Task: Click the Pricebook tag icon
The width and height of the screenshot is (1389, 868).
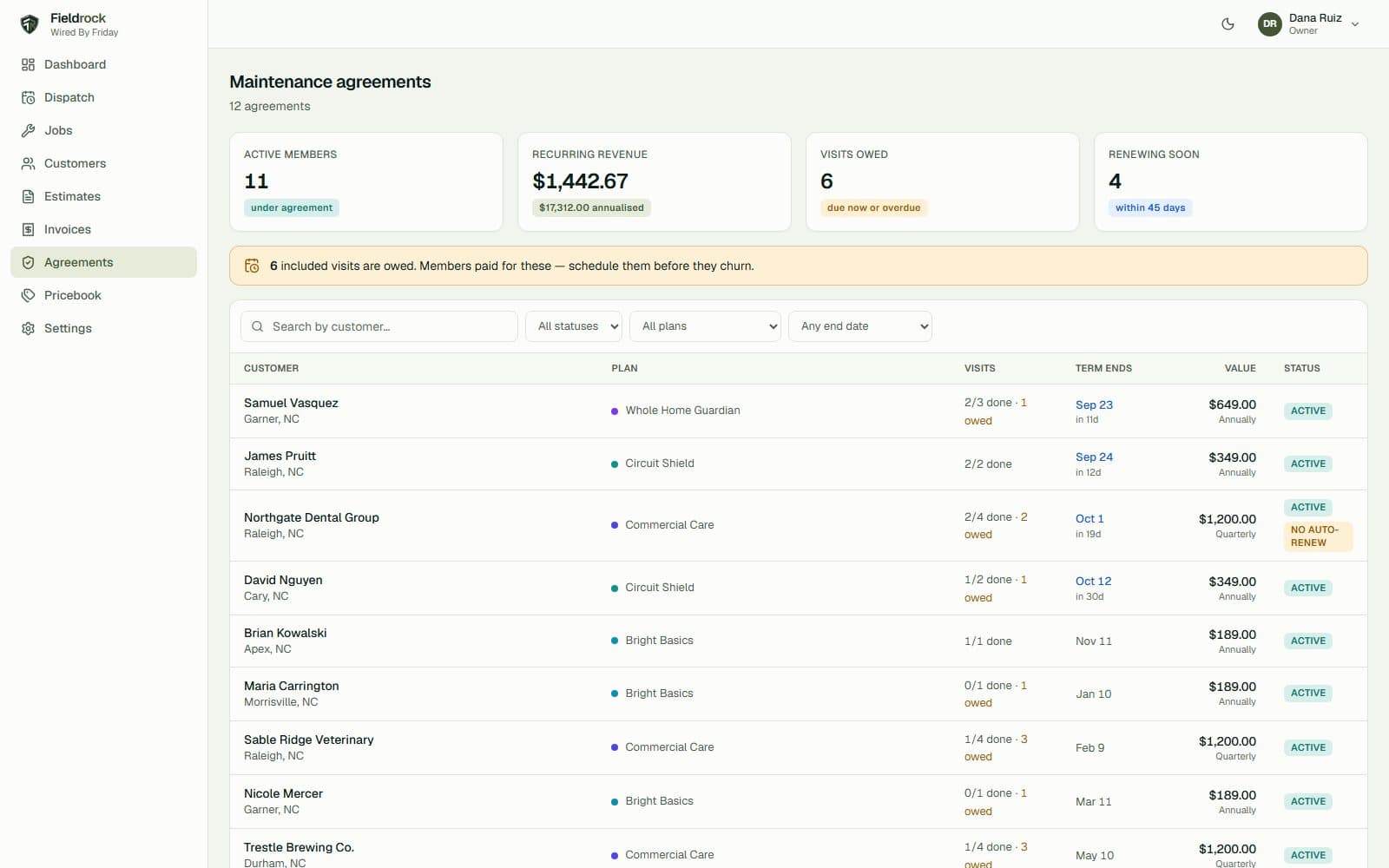Action: [28, 295]
